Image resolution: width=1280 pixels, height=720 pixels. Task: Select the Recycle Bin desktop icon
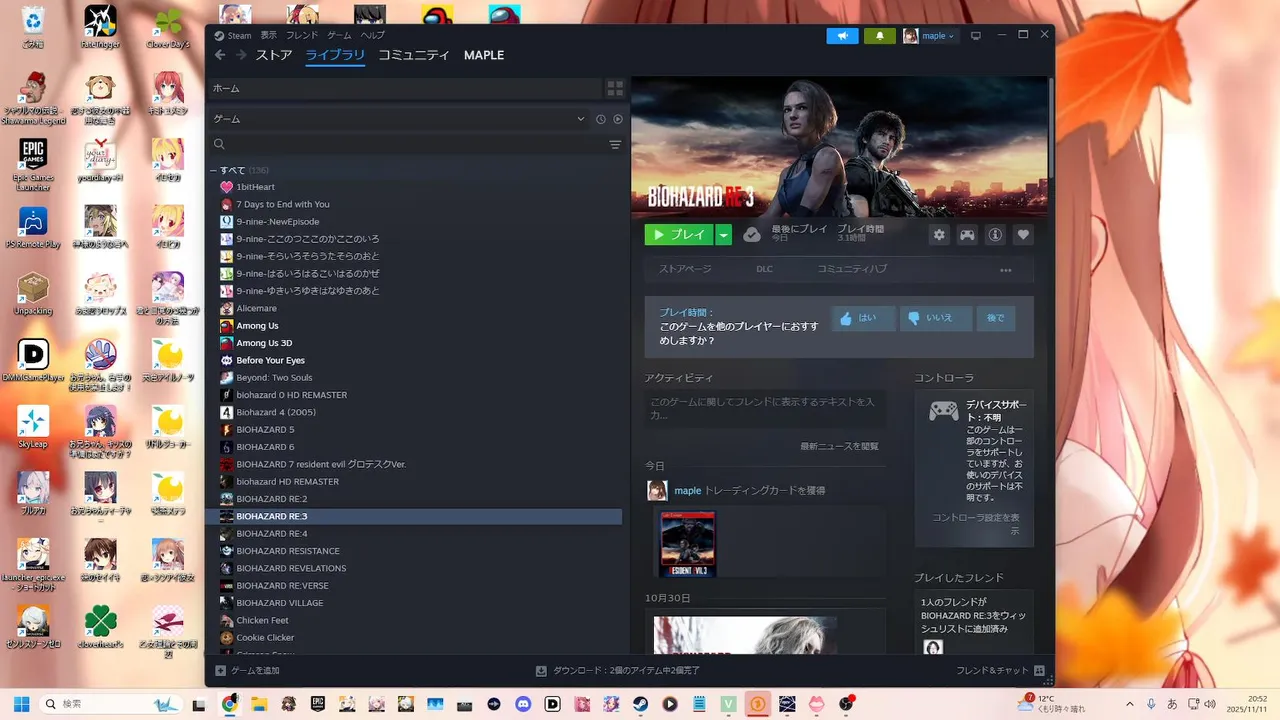[33, 28]
